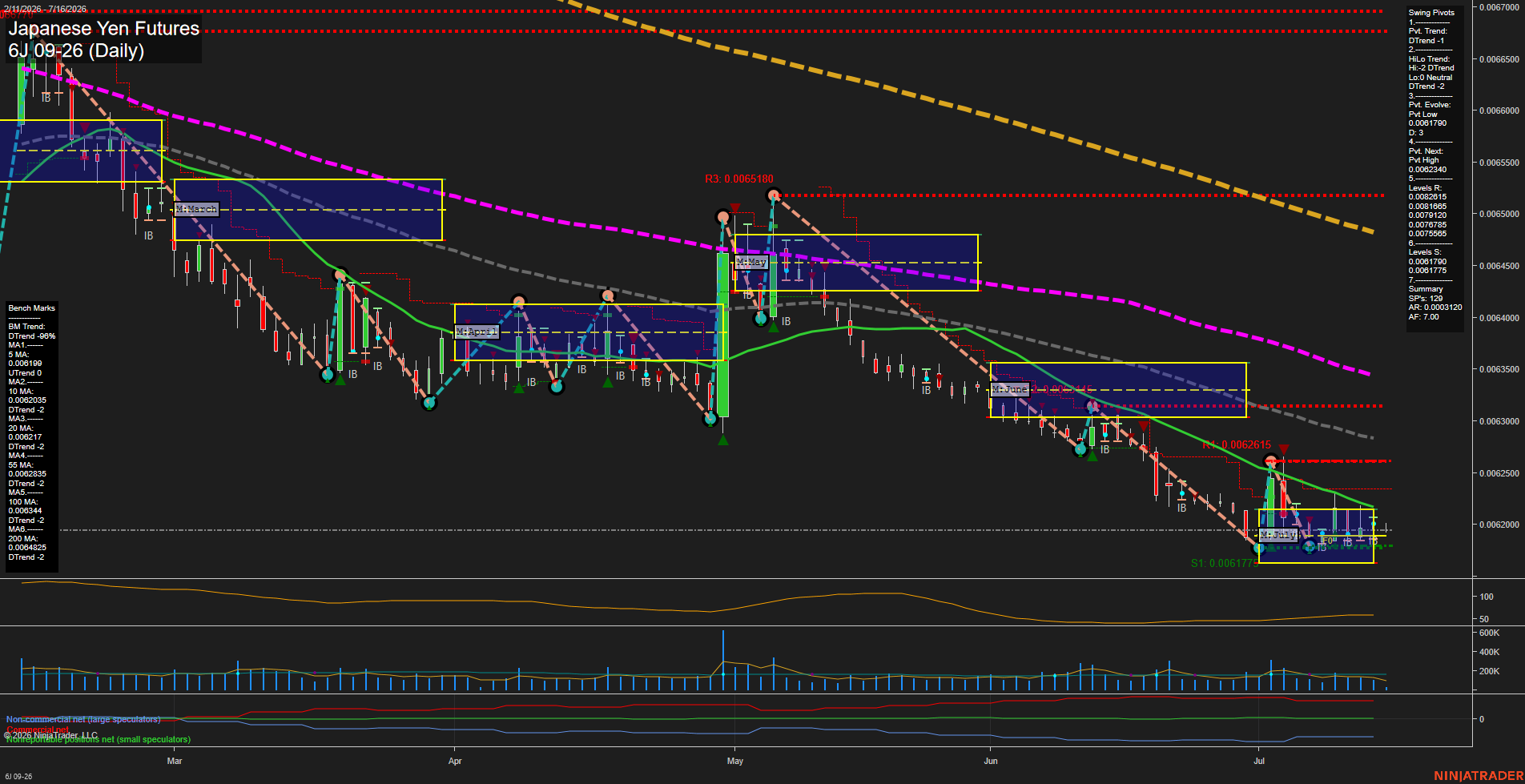Click the pivot high circle beside R1 0.0062615
Screen dimensions: 1525x784
click(1270, 461)
